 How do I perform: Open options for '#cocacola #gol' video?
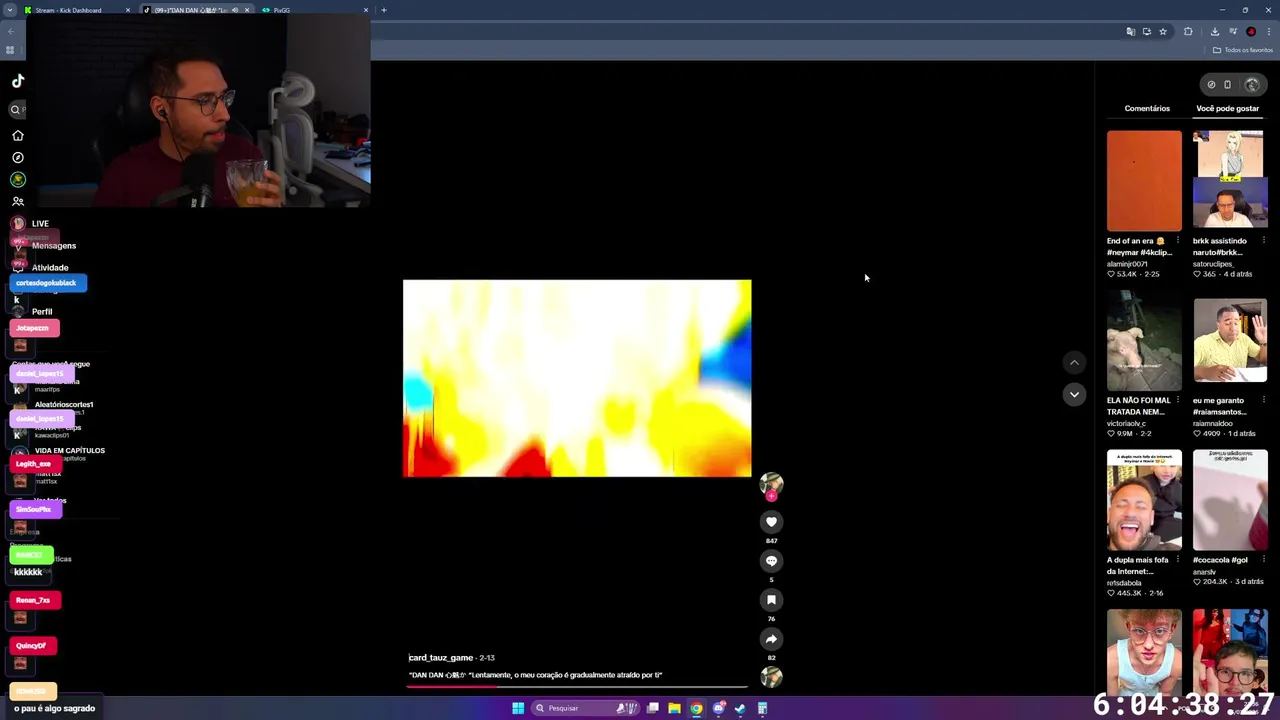[1263, 560]
